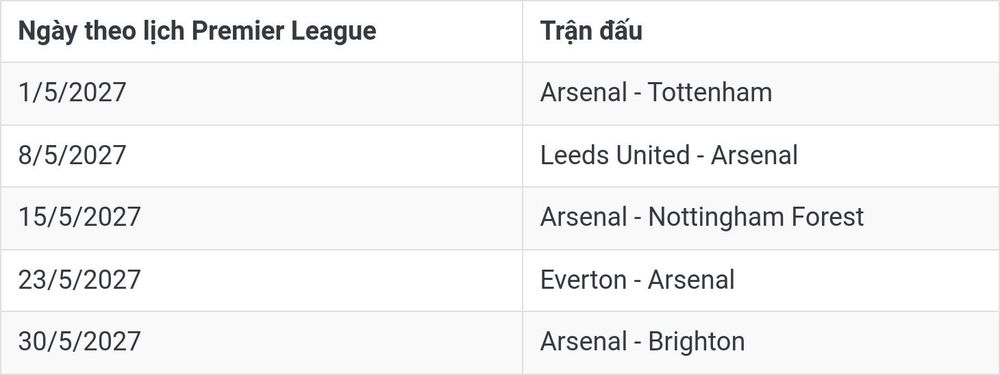Click the Arsenal - Tottenham match cell
Viewport: 1000px width, 375px height.
pos(761,93)
